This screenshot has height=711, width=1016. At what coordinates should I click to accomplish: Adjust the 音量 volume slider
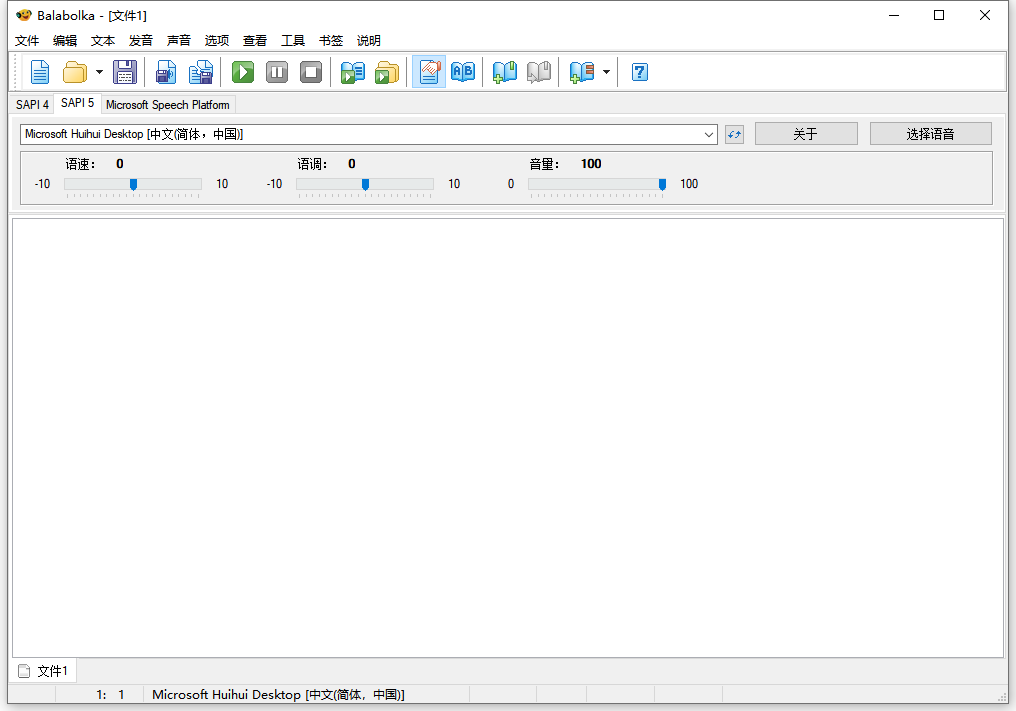pos(662,184)
